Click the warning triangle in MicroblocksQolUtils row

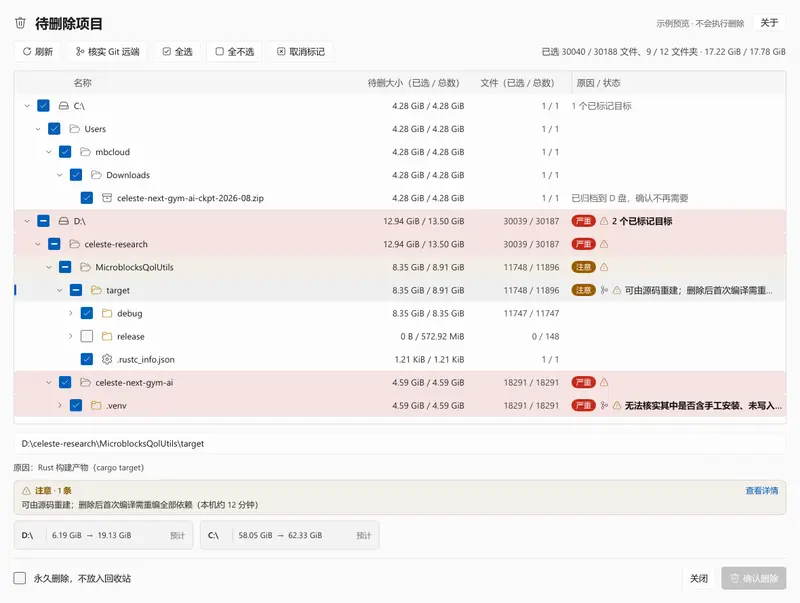point(604,267)
